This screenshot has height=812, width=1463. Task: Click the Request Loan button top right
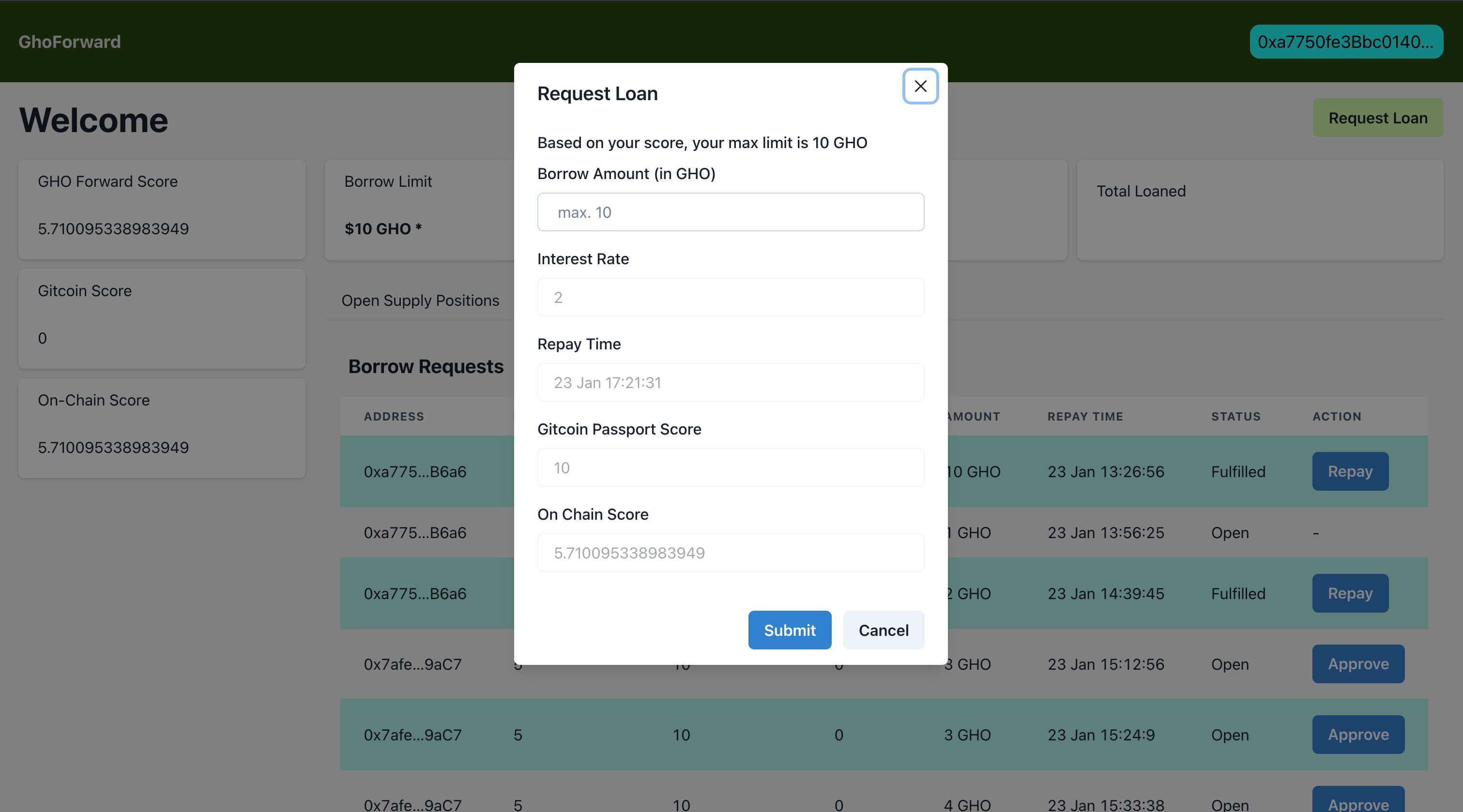point(1378,117)
